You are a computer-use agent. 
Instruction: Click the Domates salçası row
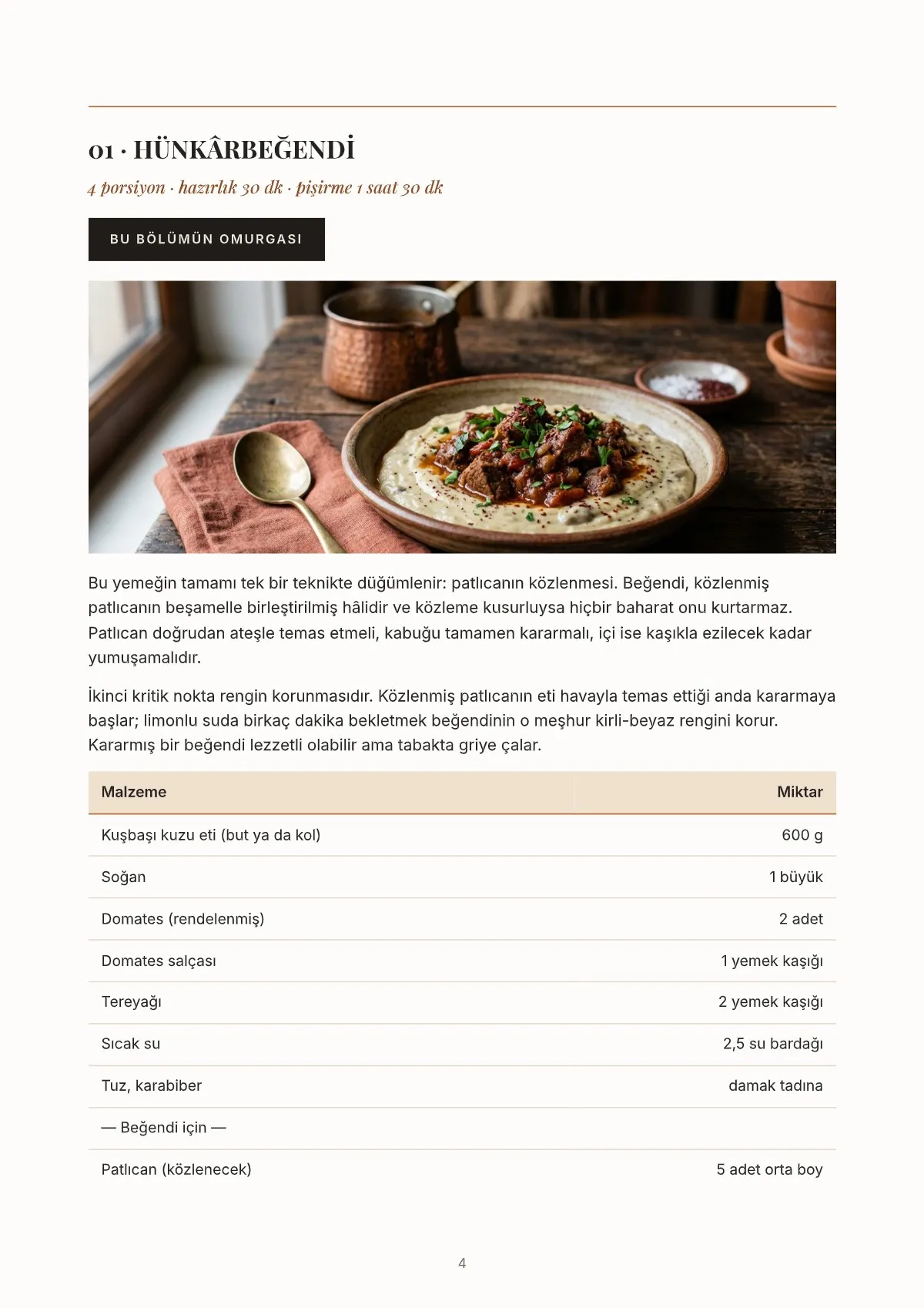(x=462, y=961)
